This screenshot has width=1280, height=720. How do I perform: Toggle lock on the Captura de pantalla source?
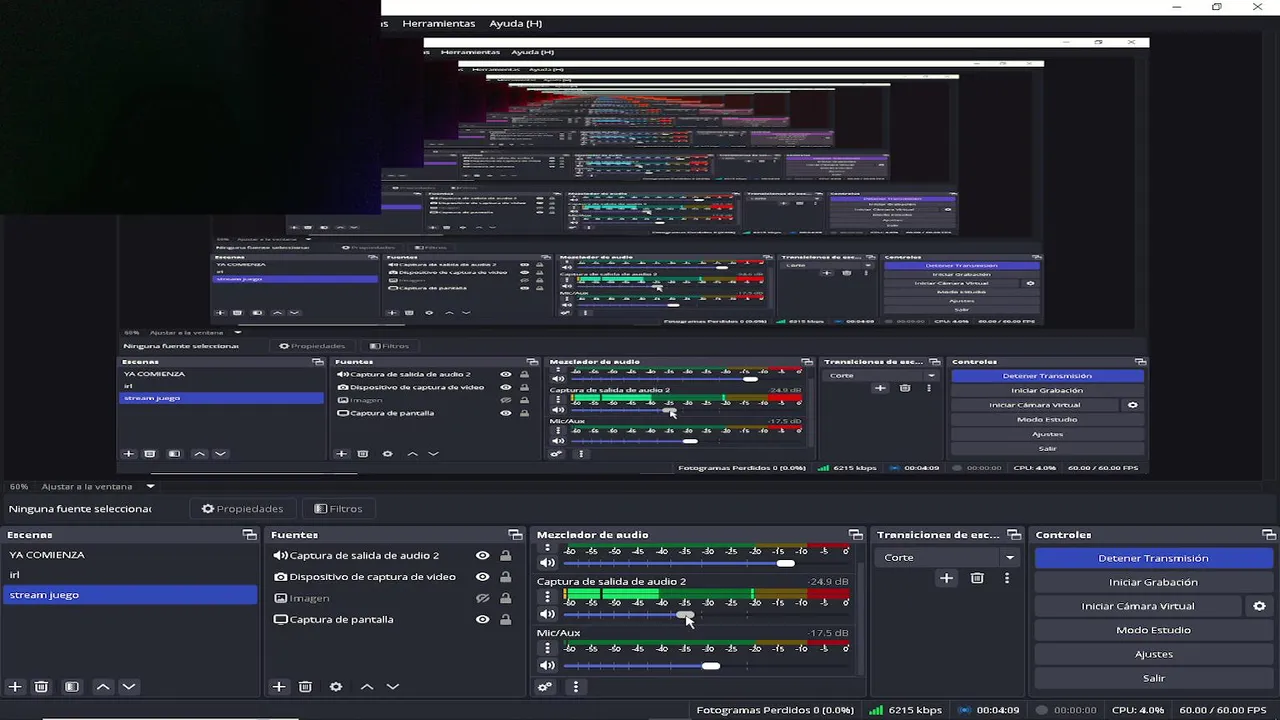click(x=505, y=619)
